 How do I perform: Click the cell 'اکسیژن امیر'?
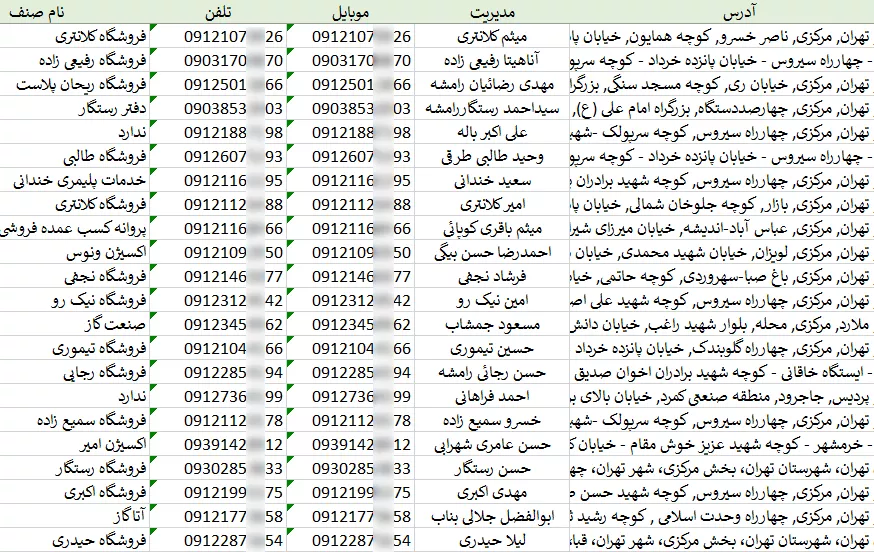click(x=75, y=444)
